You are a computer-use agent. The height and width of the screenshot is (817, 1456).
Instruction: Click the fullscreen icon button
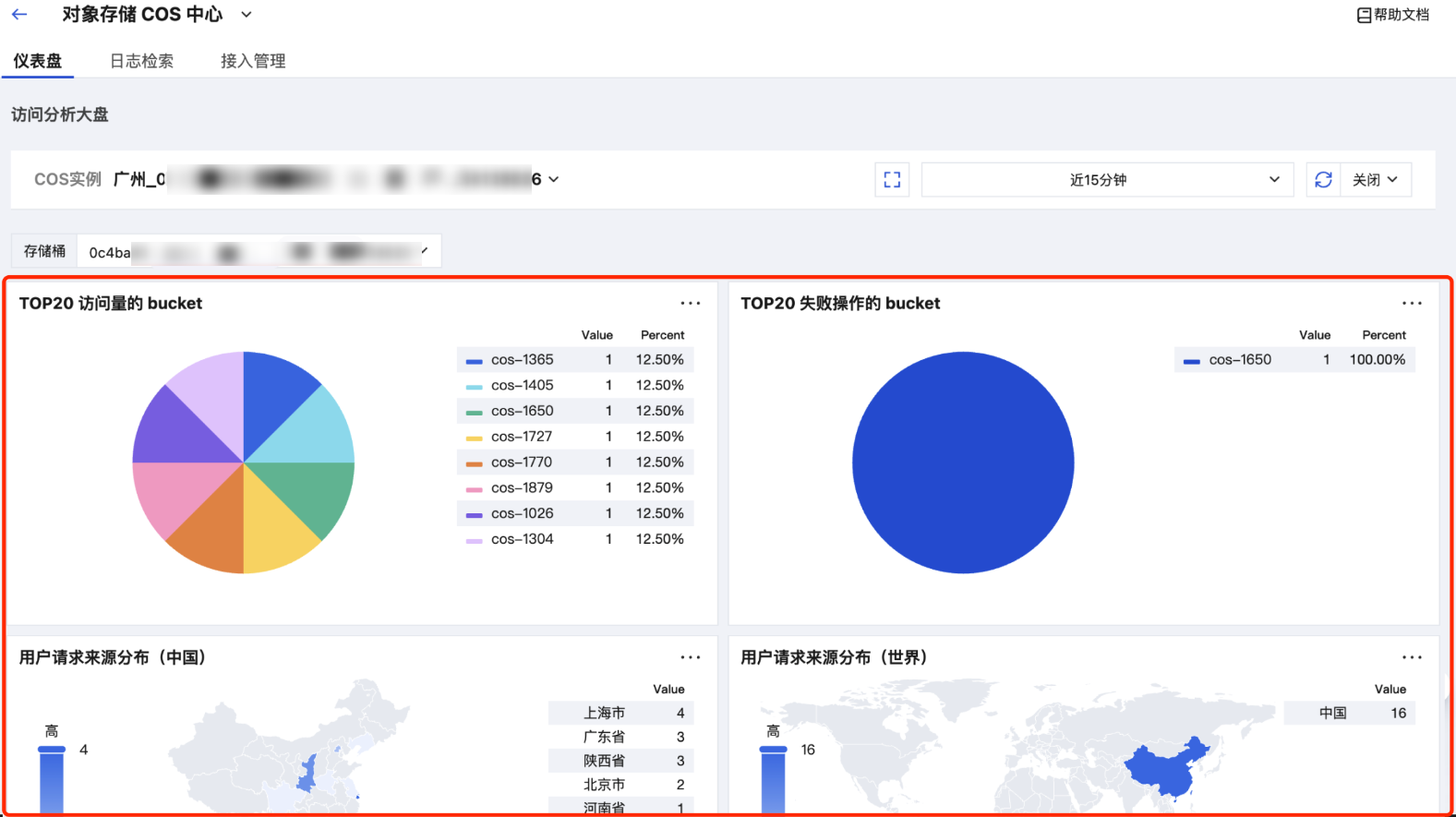892,180
